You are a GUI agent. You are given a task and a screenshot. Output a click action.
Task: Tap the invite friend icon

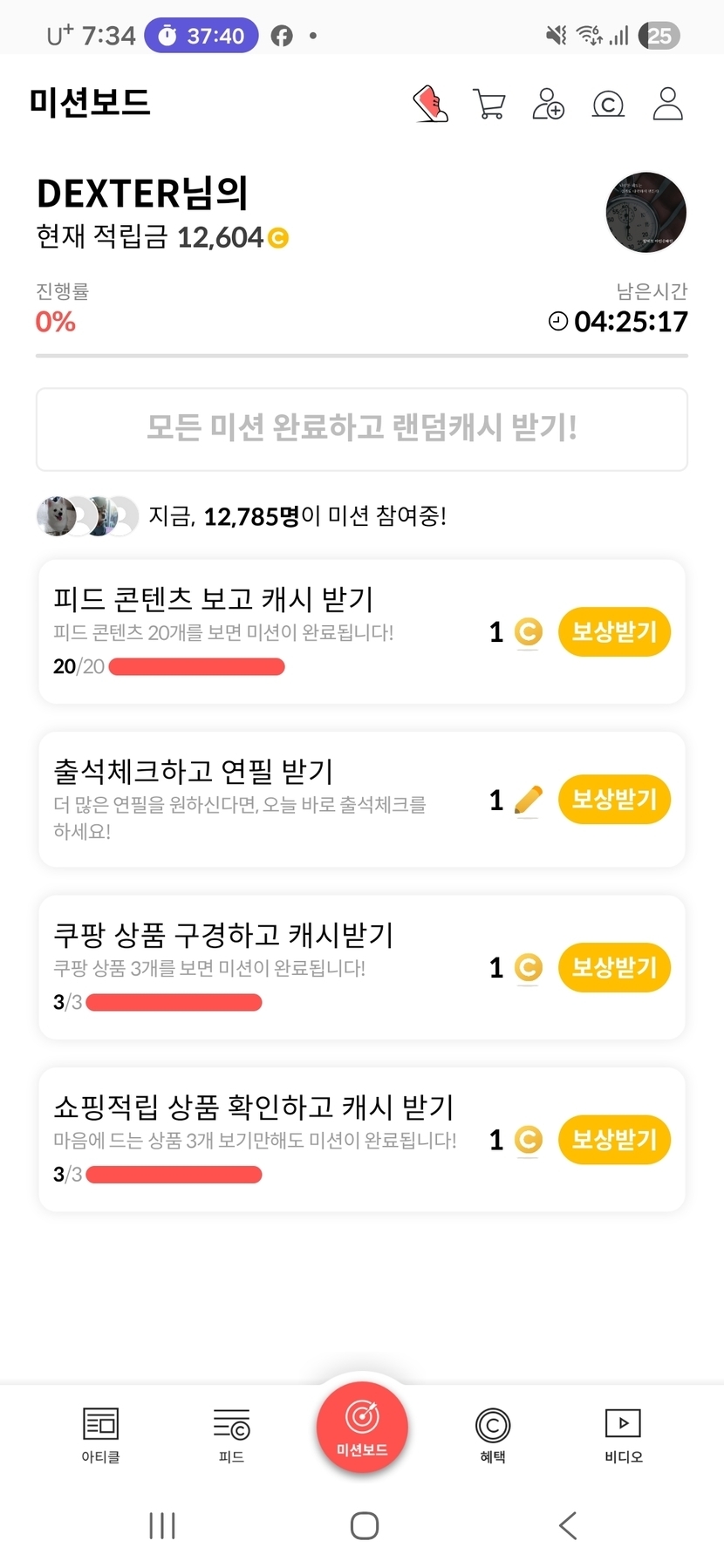(548, 104)
